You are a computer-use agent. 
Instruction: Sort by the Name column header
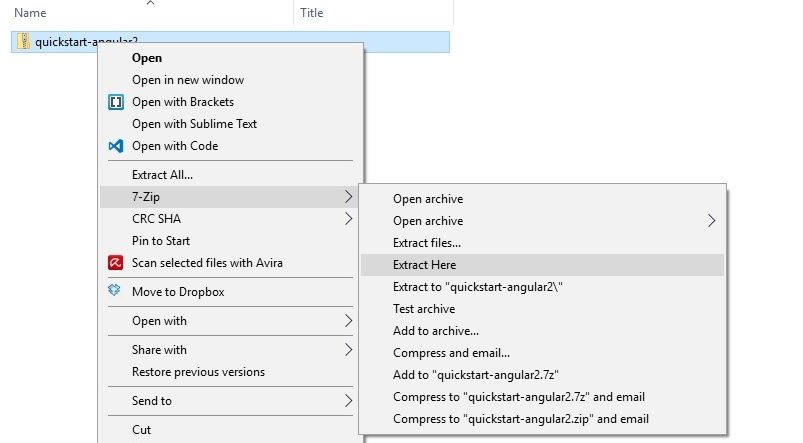[30, 13]
